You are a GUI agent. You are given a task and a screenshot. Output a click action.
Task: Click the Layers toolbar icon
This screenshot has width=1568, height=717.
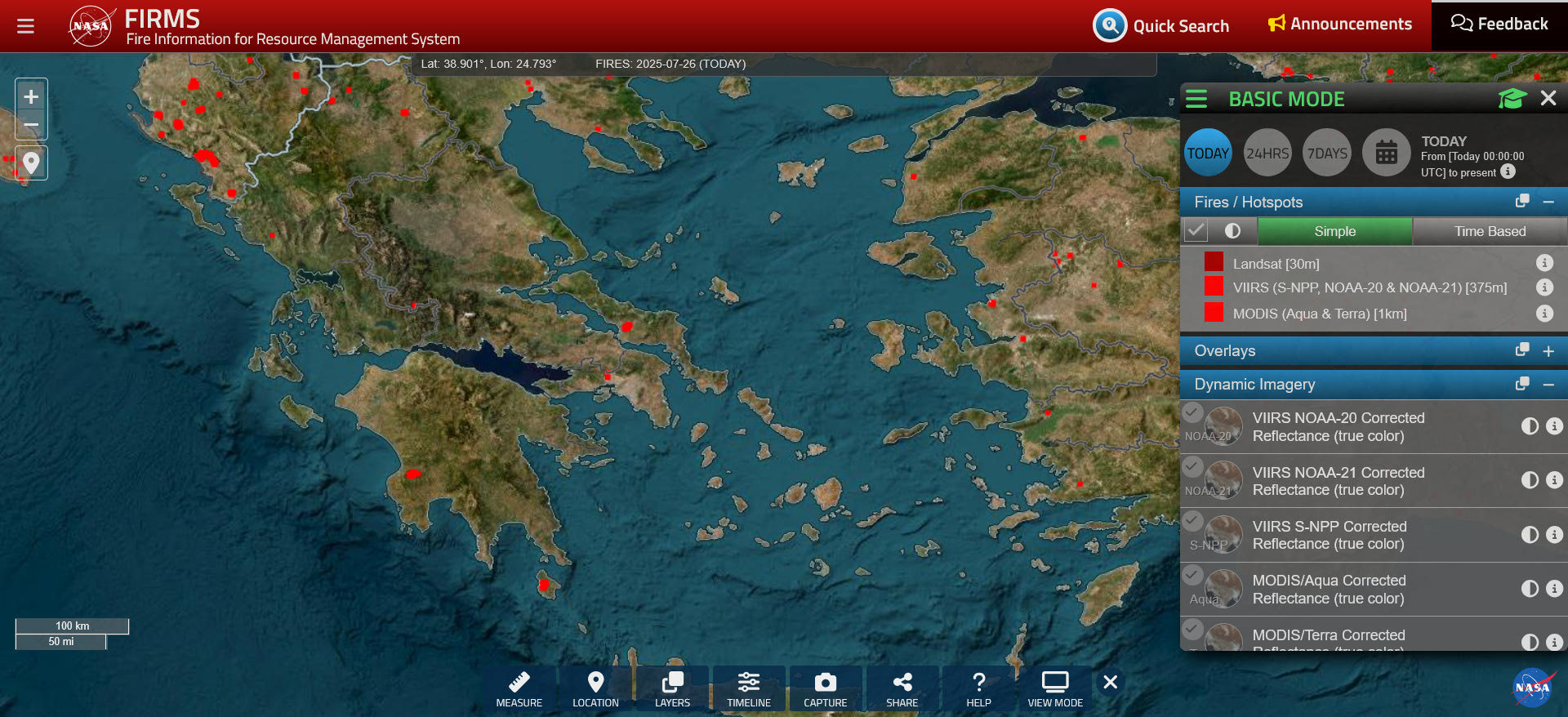coord(672,688)
